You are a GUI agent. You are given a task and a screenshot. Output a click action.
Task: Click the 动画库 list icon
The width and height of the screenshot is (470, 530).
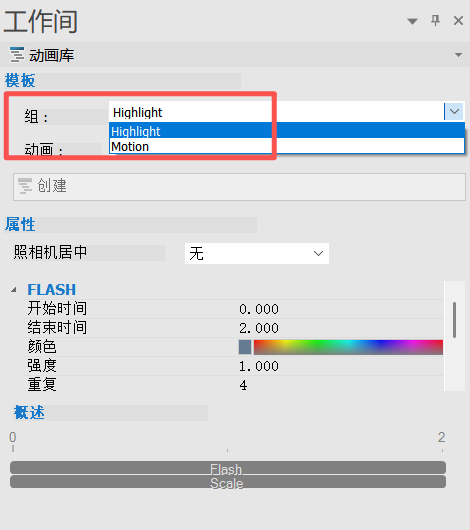tap(17, 55)
